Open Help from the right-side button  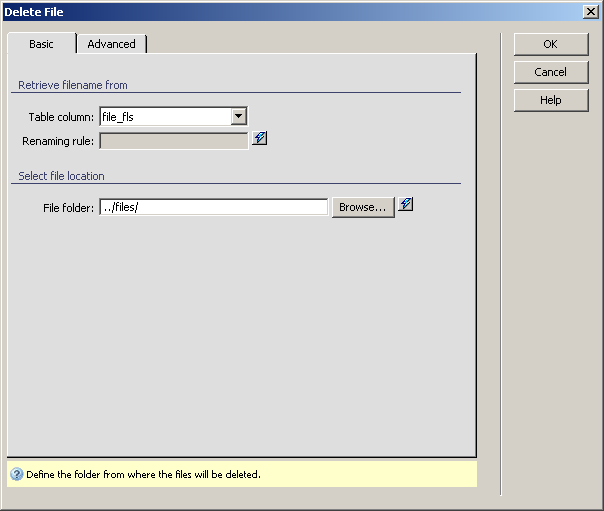pyautogui.click(x=550, y=100)
